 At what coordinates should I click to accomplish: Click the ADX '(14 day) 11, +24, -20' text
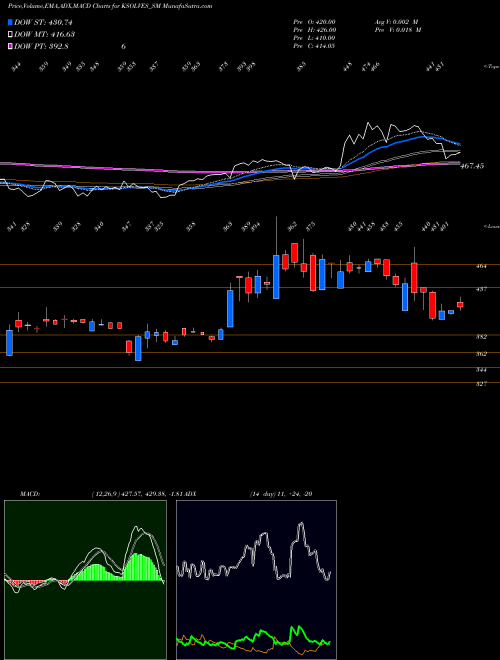click(280, 494)
